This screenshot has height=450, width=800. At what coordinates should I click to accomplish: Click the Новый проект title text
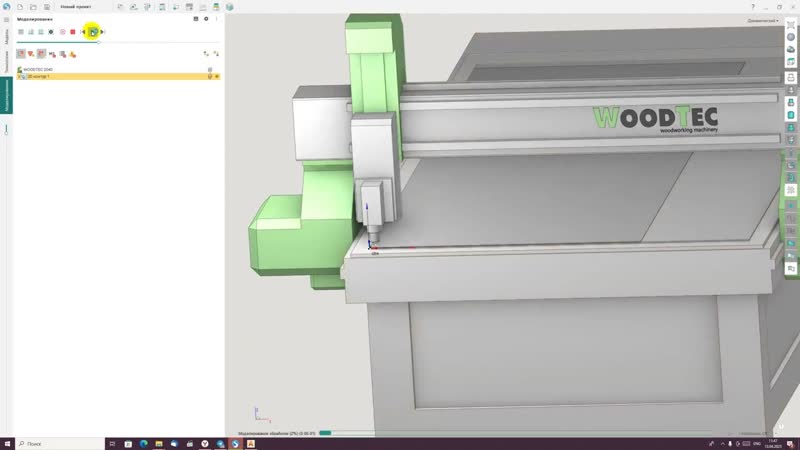tap(76, 7)
